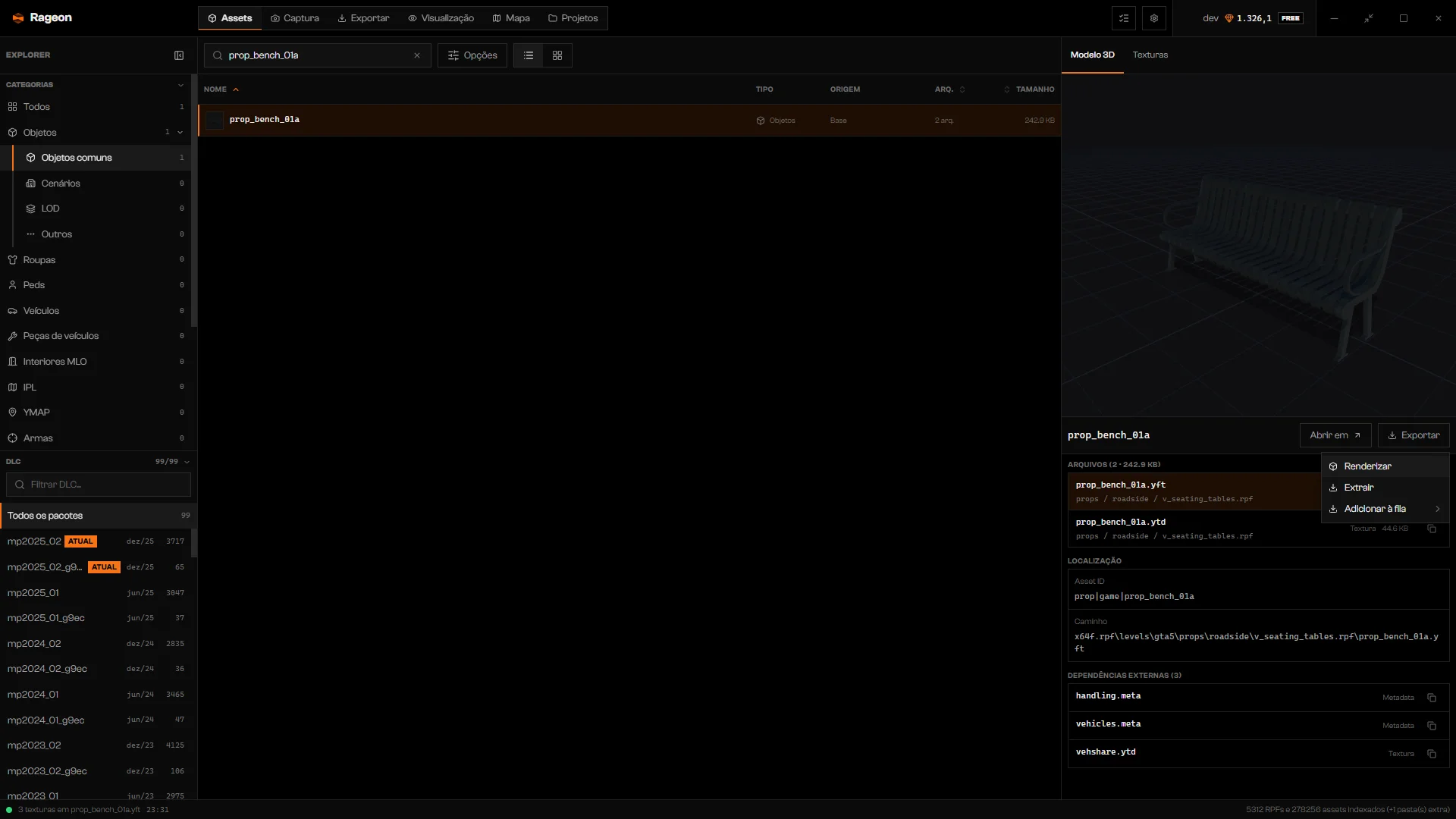Open settings gear icon in title bar
The width and height of the screenshot is (1456, 819).
point(1154,18)
